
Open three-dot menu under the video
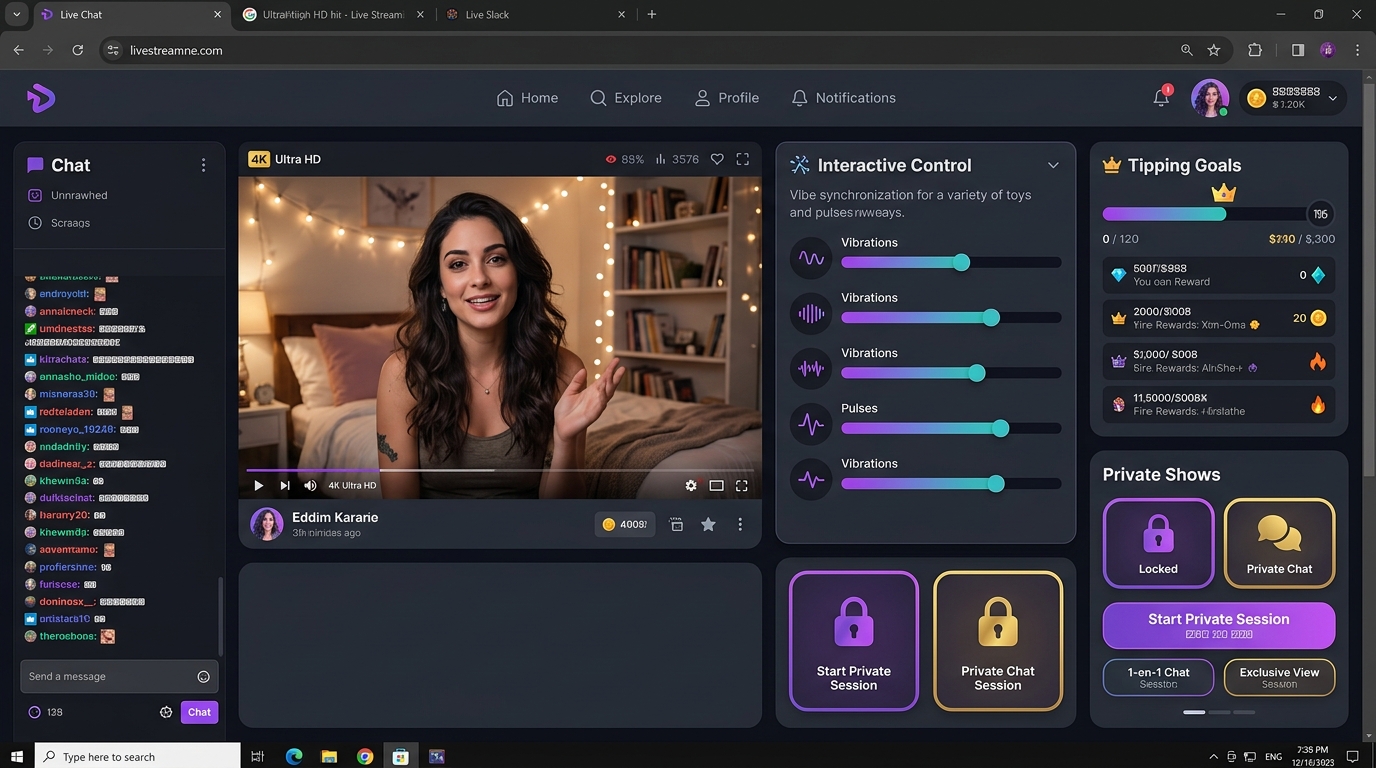pos(740,524)
